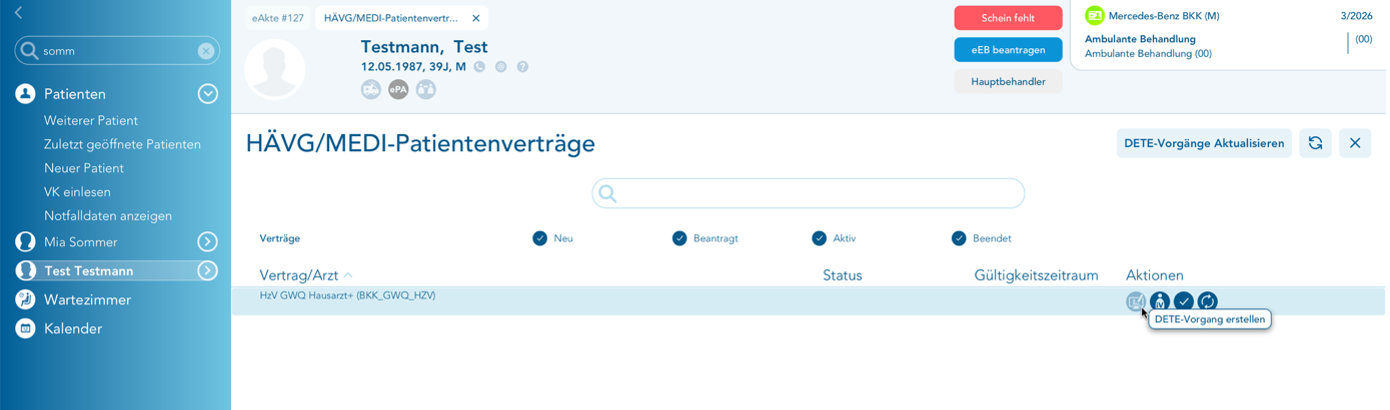Click the refresh icon beside DETE-Vorgänge Aktualisieren
The width and height of the screenshot is (1390, 410).
pos(1315,143)
